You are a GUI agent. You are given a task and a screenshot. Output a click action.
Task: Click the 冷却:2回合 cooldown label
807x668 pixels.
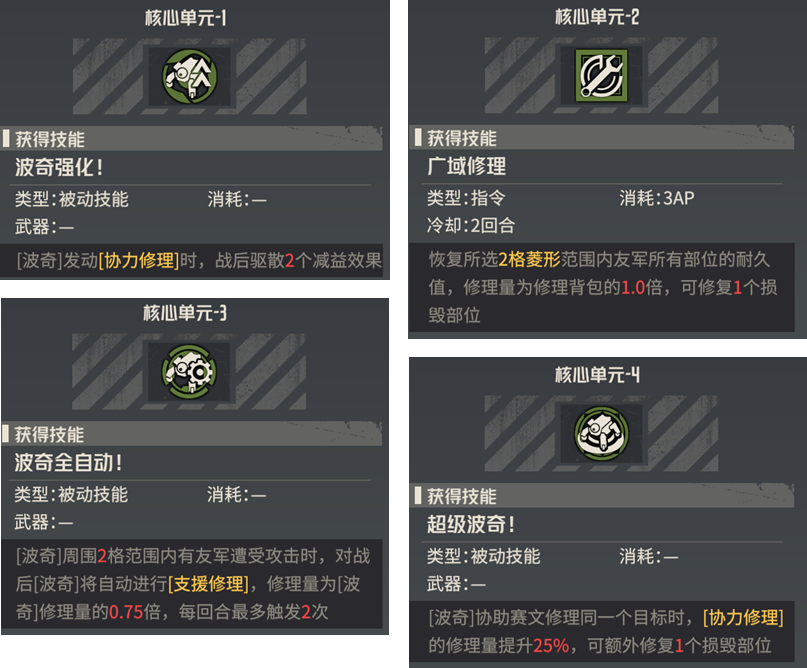[471, 225]
